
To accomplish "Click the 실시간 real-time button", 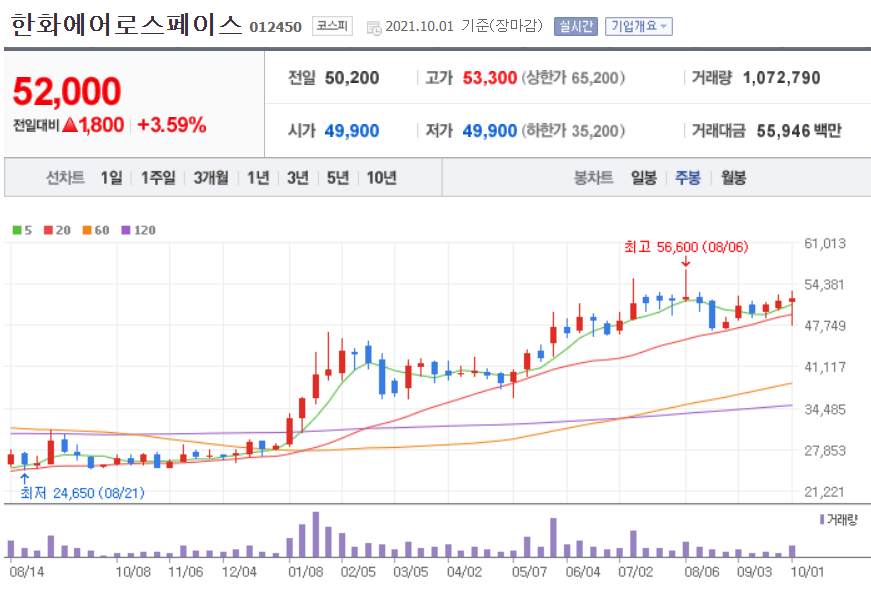I will (x=575, y=26).
